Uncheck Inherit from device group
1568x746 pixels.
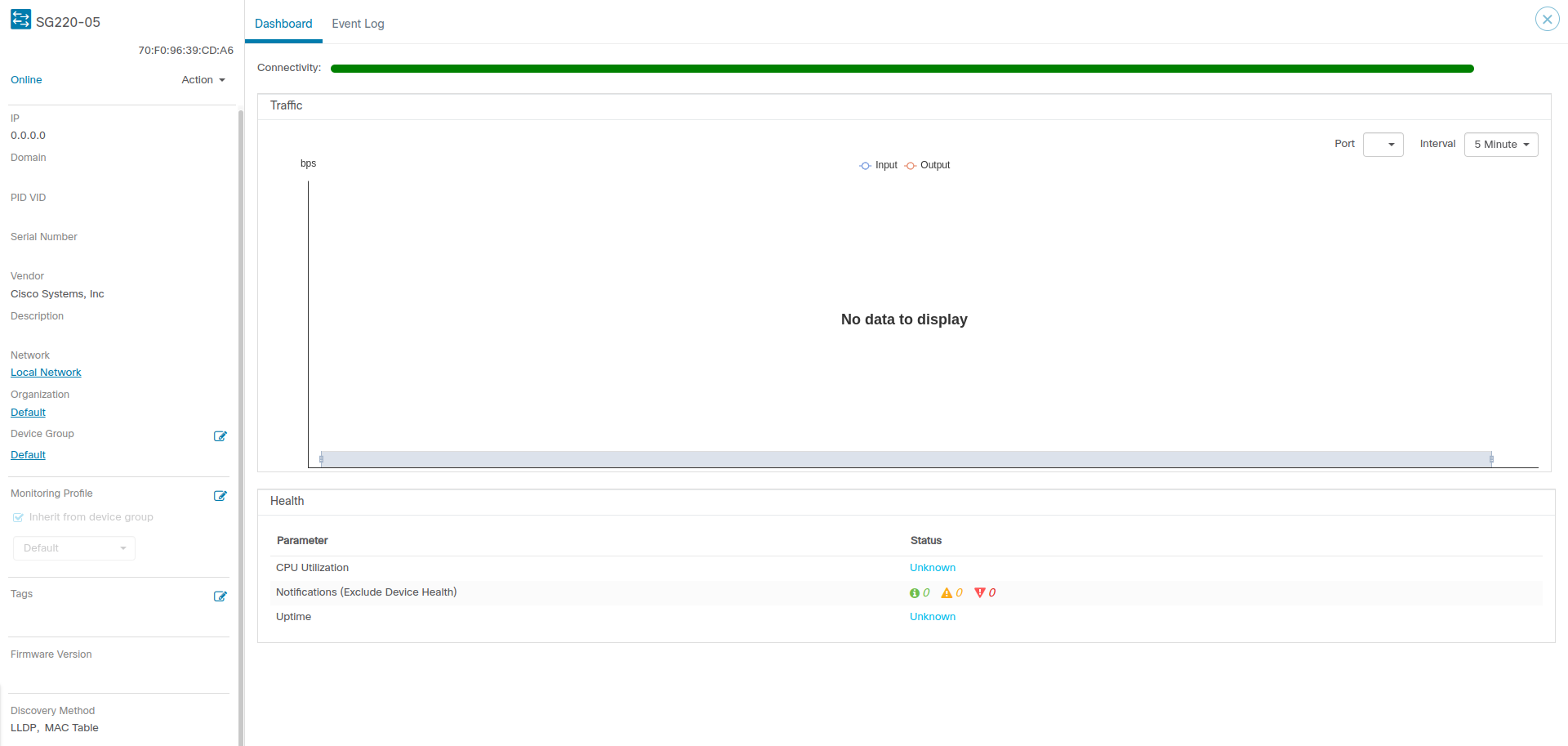[x=17, y=516]
